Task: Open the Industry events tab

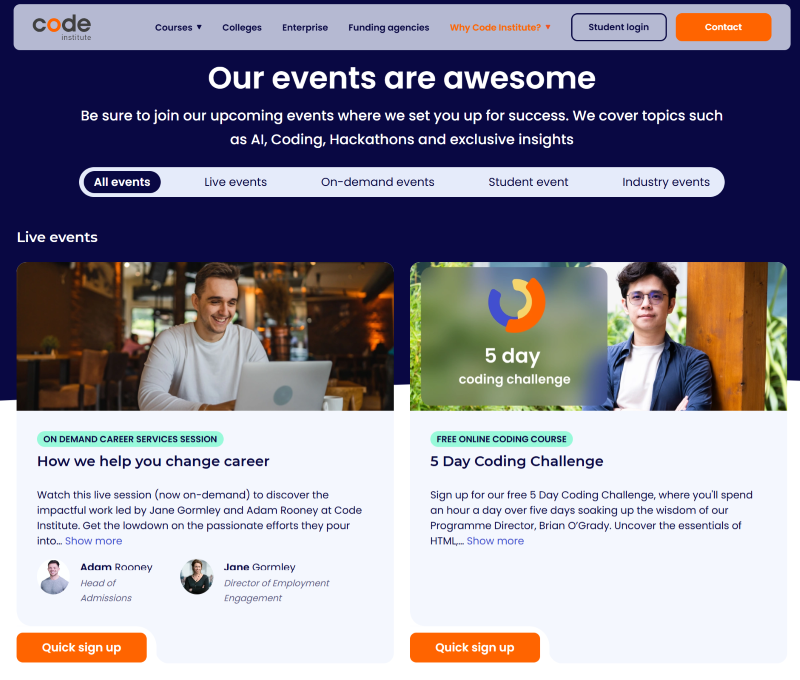Action: point(665,182)
